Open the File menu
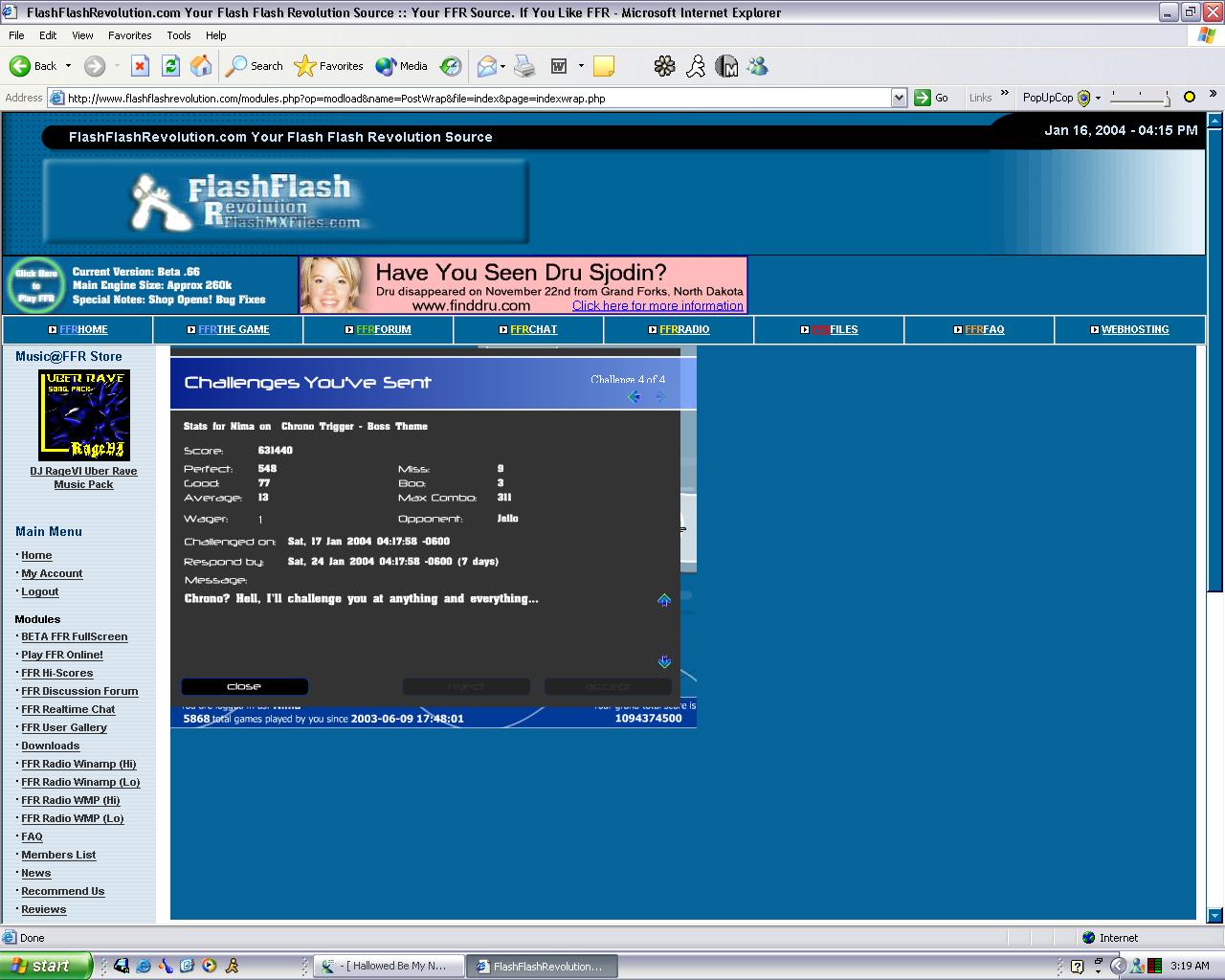 (x=16, y=35)
